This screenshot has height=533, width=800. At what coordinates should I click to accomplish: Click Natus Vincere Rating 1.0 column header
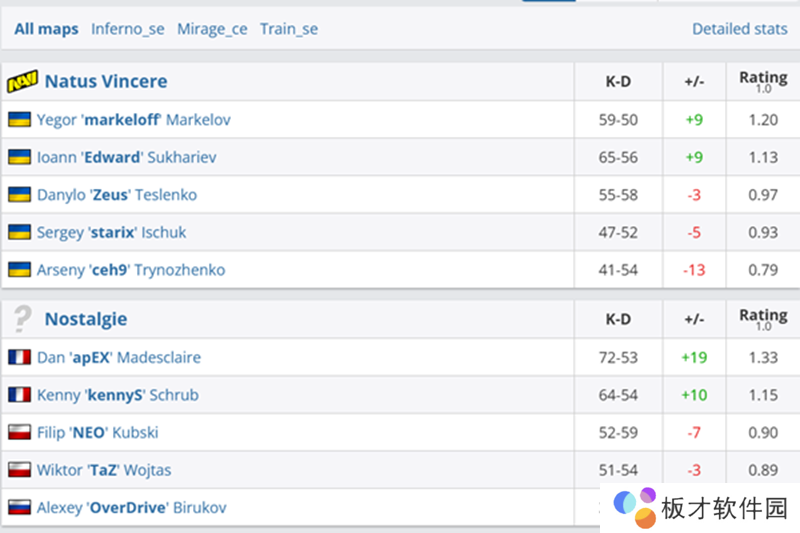(x=763, y=82)
